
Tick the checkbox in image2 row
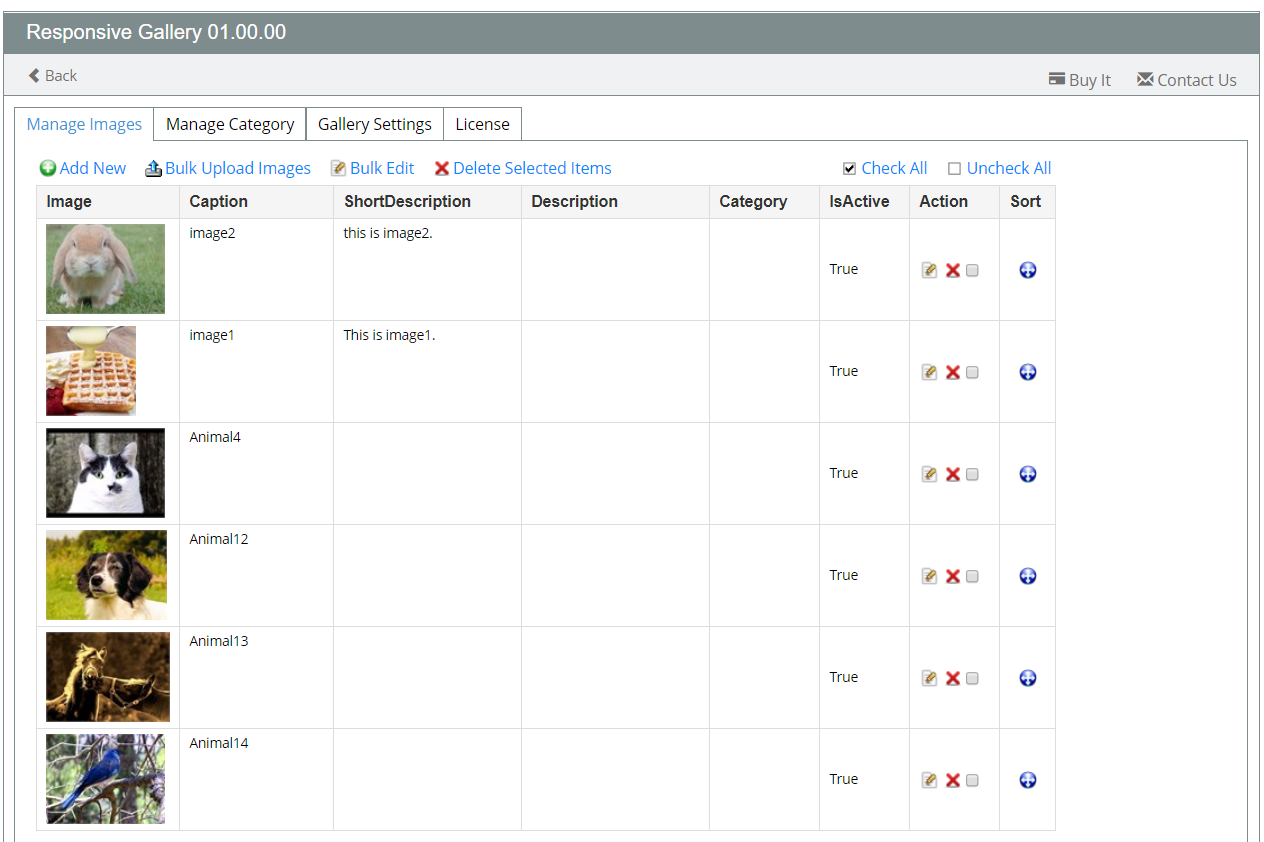[972, 270]
